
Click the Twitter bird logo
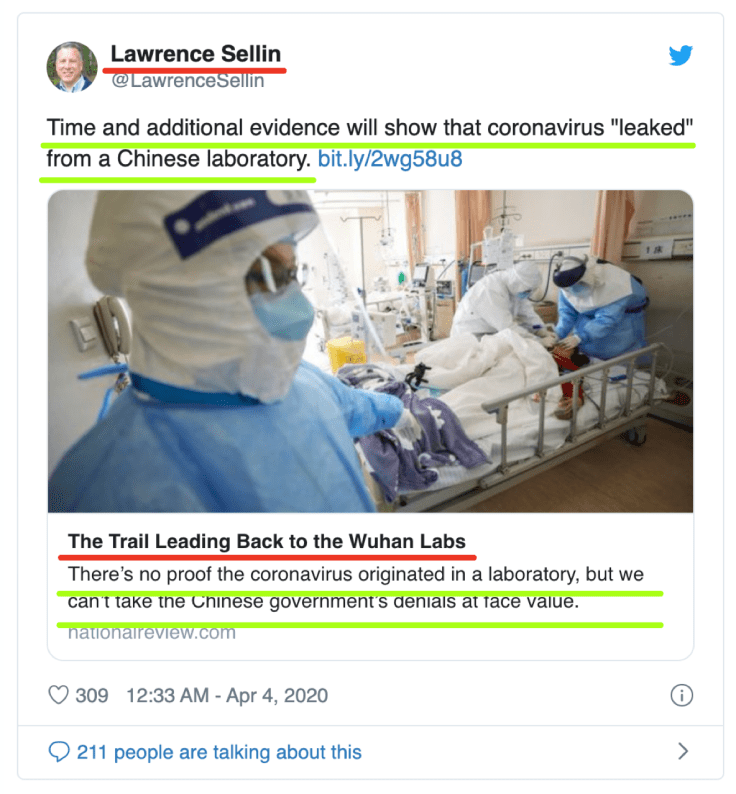(x=680, y=55)
